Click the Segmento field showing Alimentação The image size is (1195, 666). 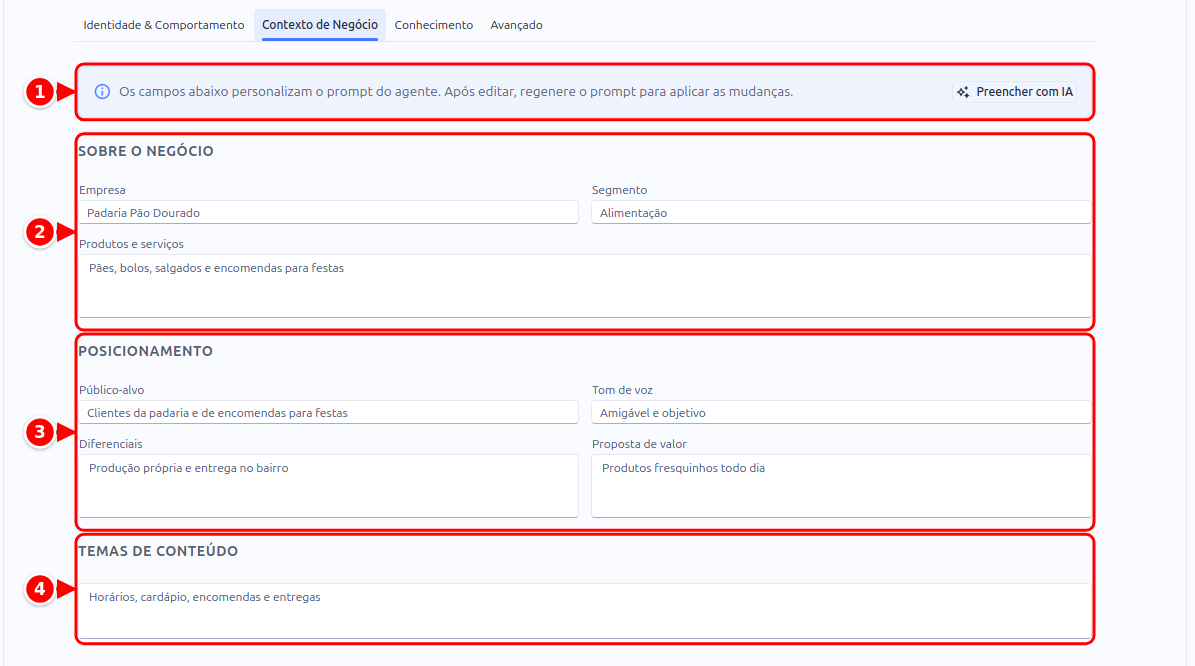pos(841,213)
